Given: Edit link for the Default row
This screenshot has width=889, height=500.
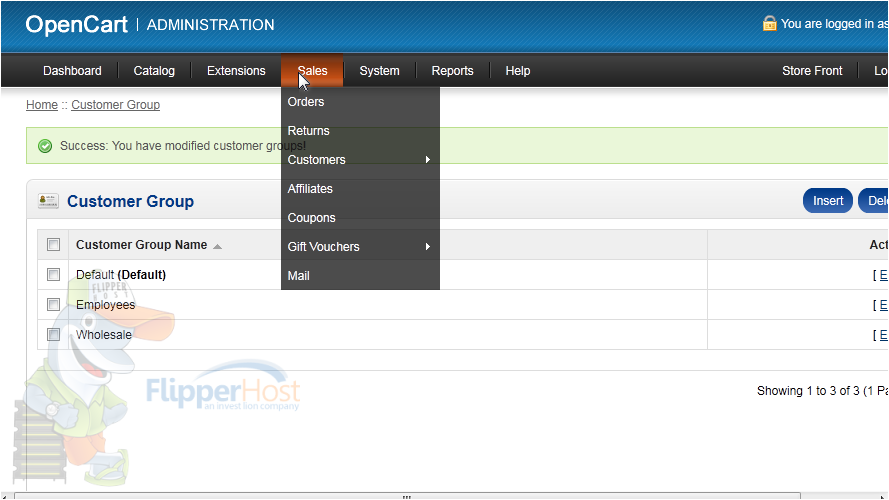Looking at the screenshot, I should 883,275.
